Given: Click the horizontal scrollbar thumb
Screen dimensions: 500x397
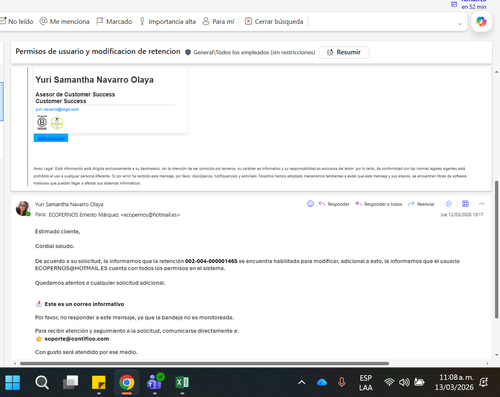Looking at the screenshot, I should [x=204, y=363].
